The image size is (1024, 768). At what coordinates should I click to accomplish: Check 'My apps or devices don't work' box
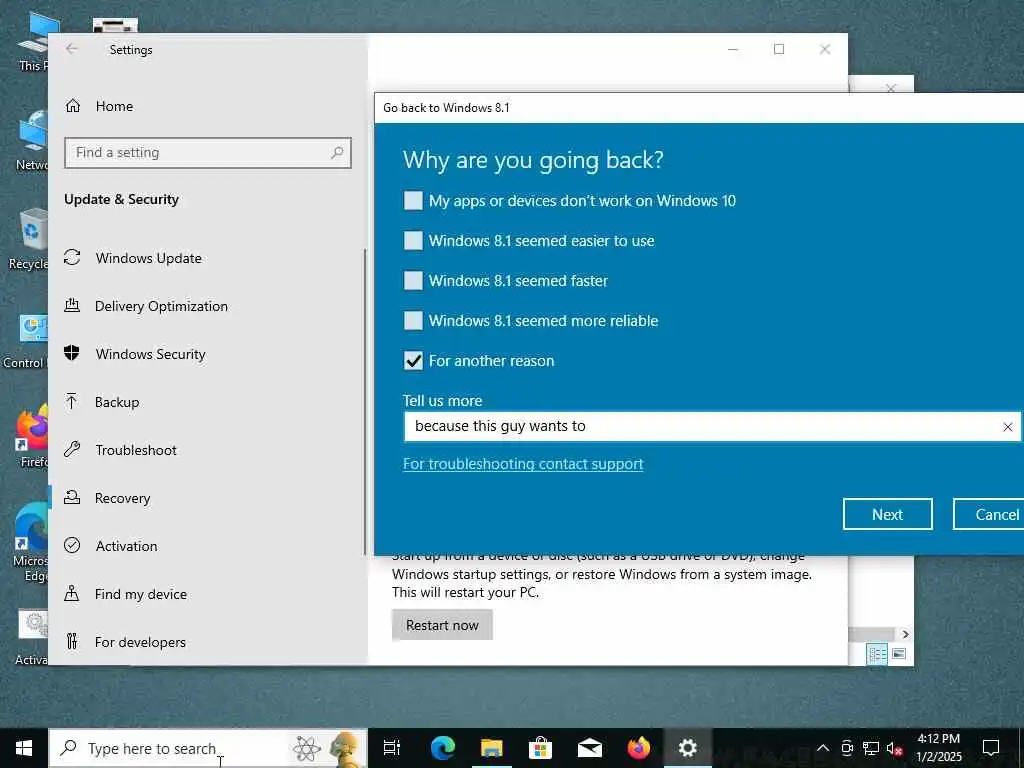click(413, 200)
